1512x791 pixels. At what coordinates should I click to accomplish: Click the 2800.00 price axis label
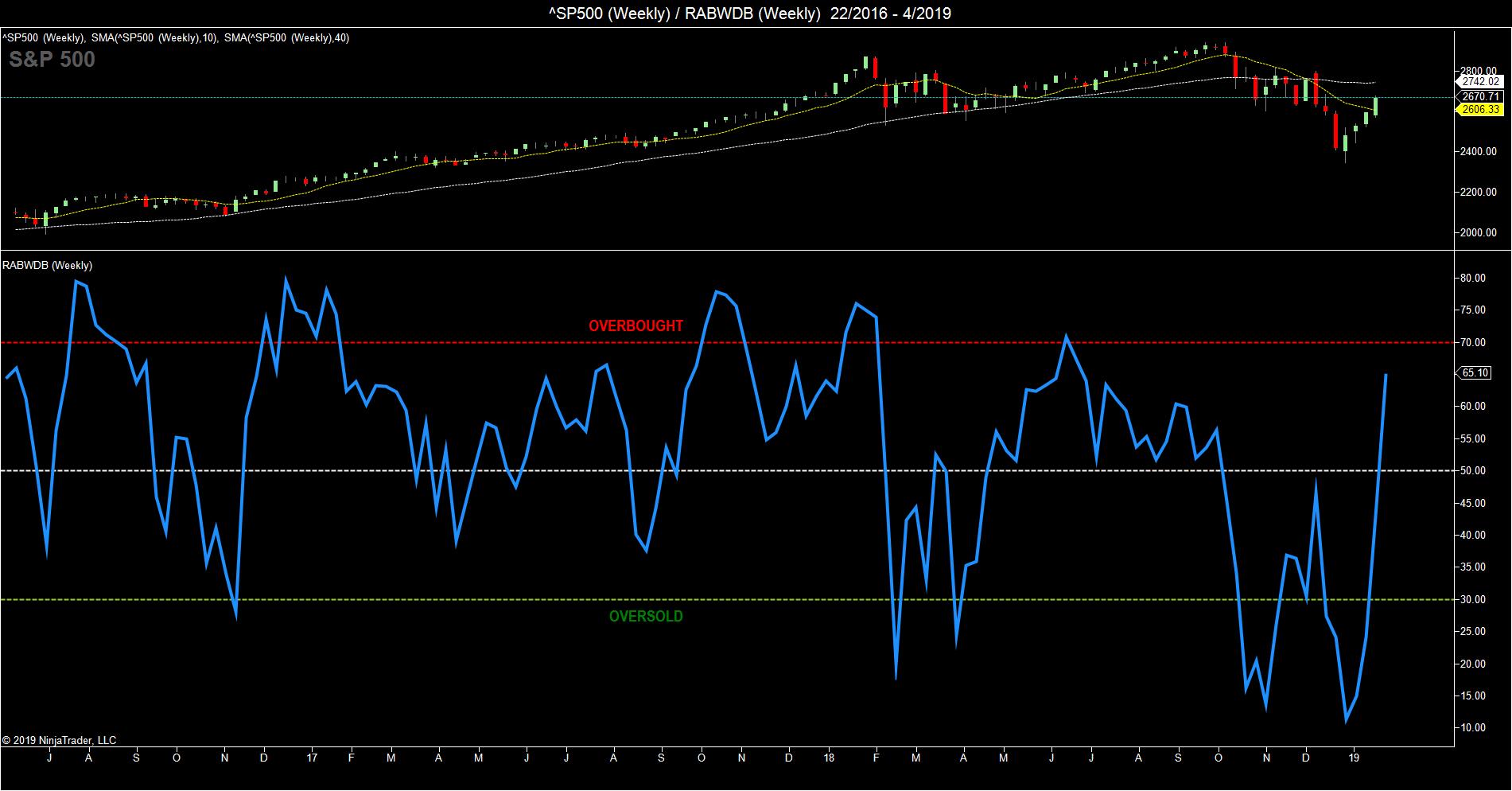[x=1479, y=71]
